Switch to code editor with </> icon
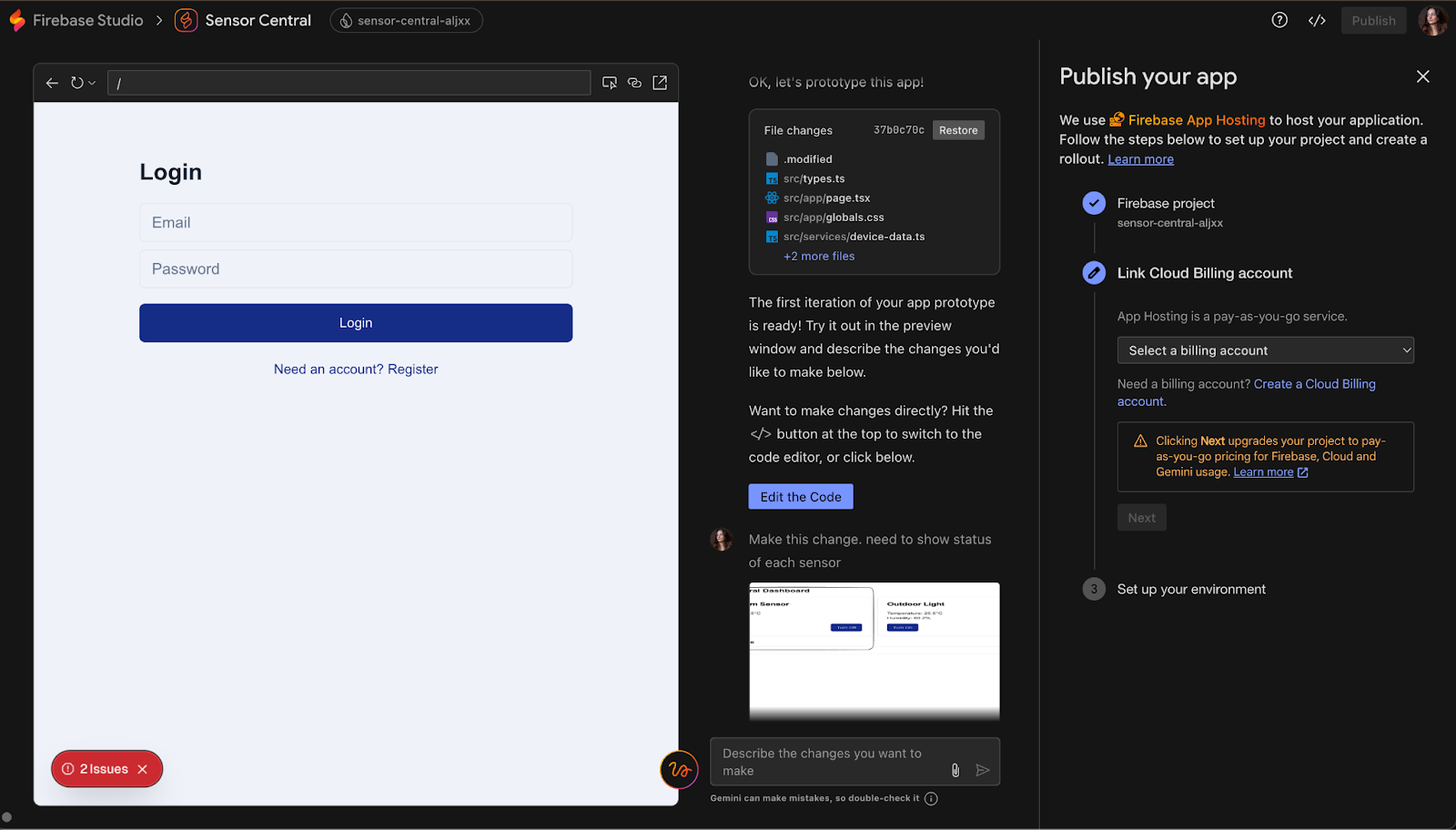 click(1317, 20)
